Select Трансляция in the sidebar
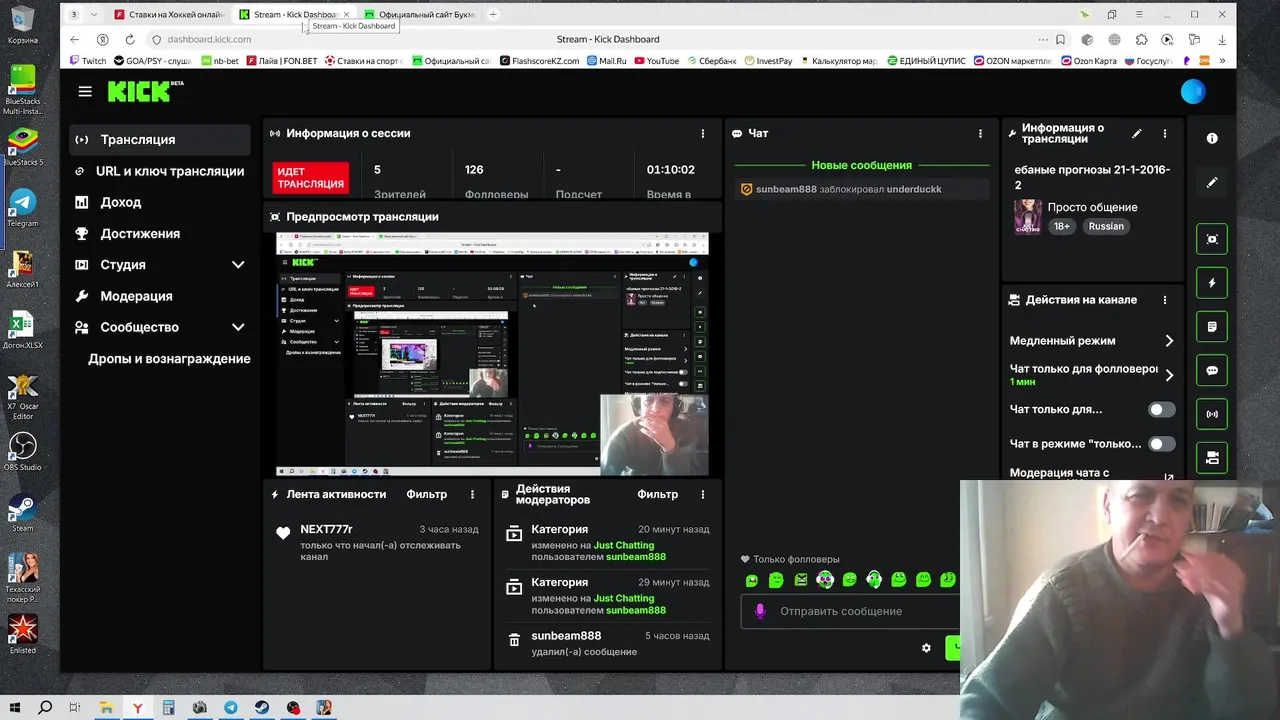Image resolution: width=1280 pixels, height=720 pixels. [160, 140]
